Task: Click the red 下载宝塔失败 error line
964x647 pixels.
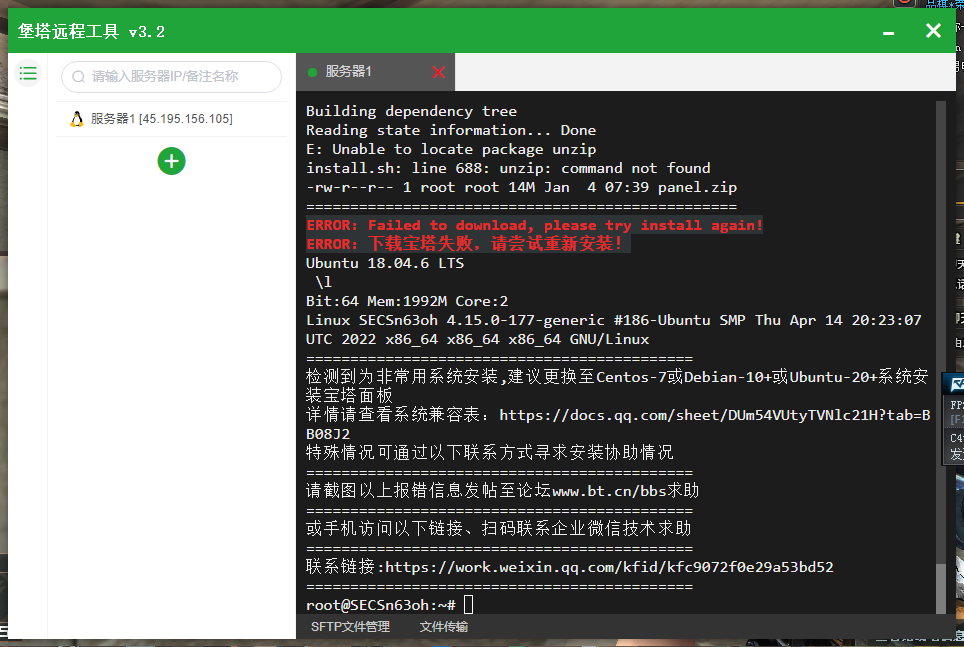Action: (468, 244)
